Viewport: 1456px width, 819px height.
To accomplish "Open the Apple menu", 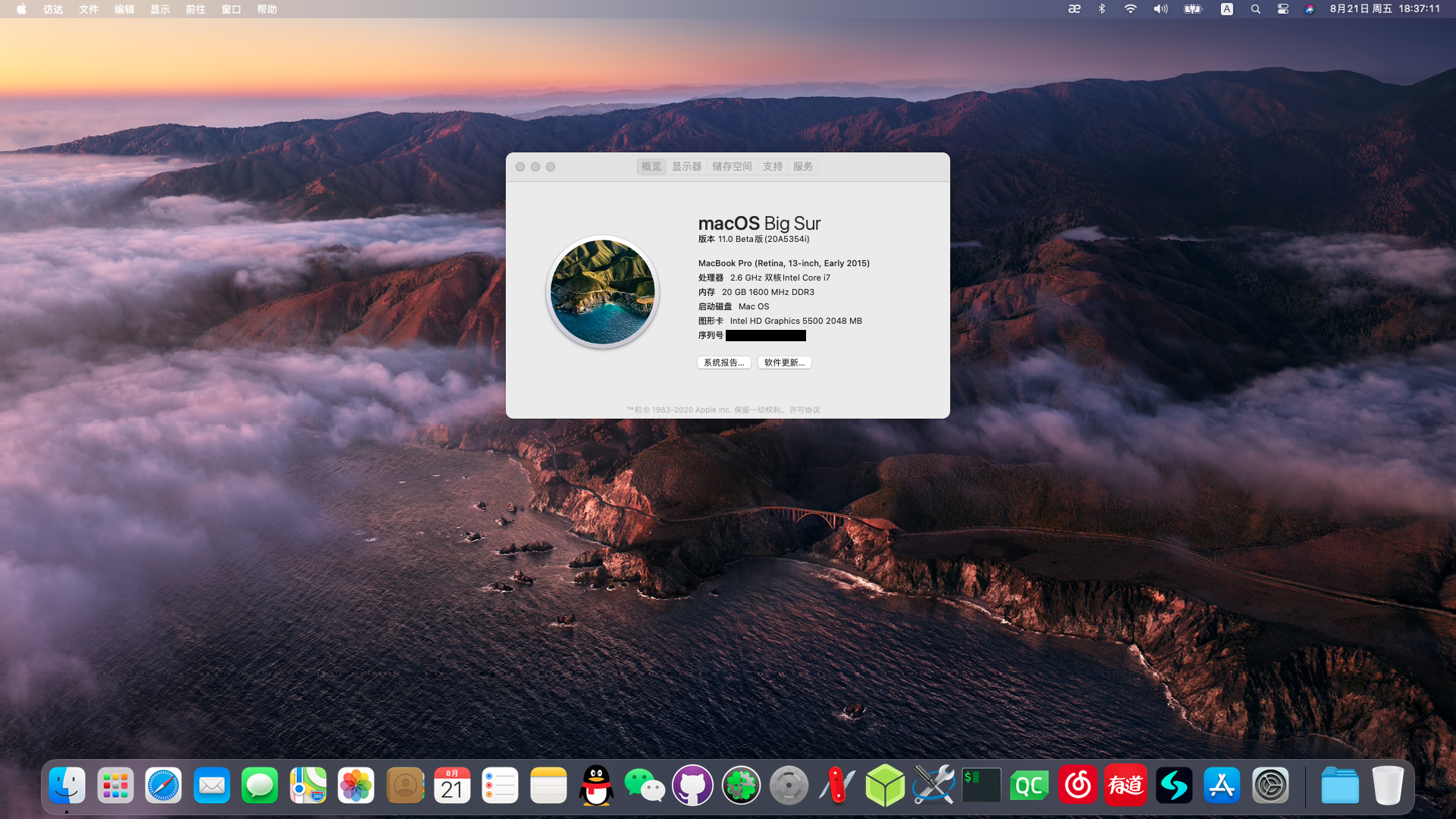I will coord(21,9).
